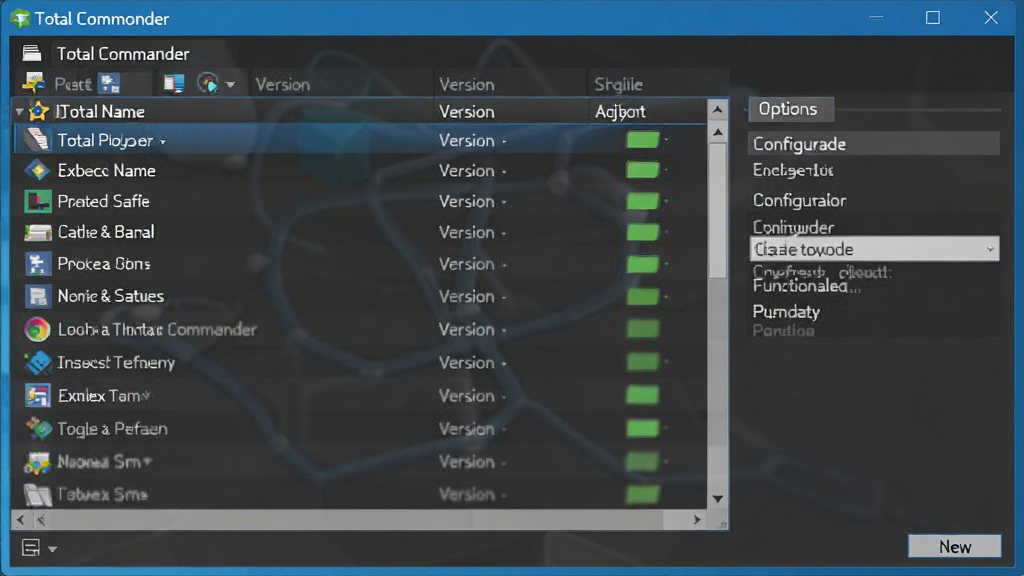Click the Total Name column header

[x=100, y=112]
